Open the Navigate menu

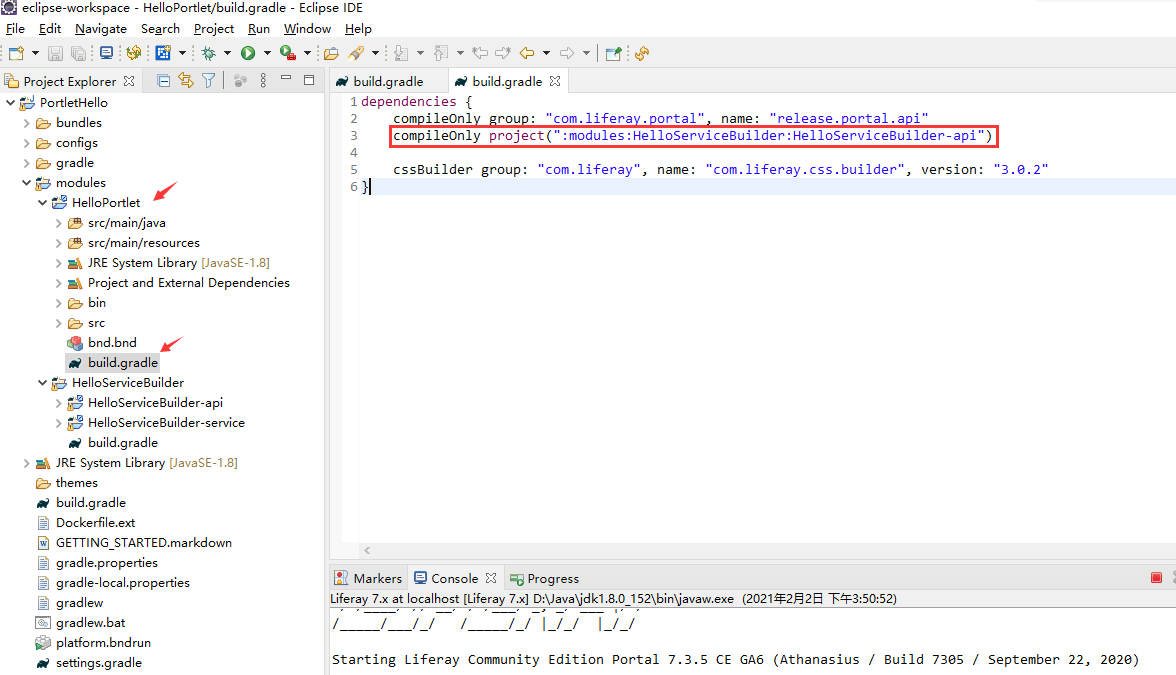click(x=100, y=28)
